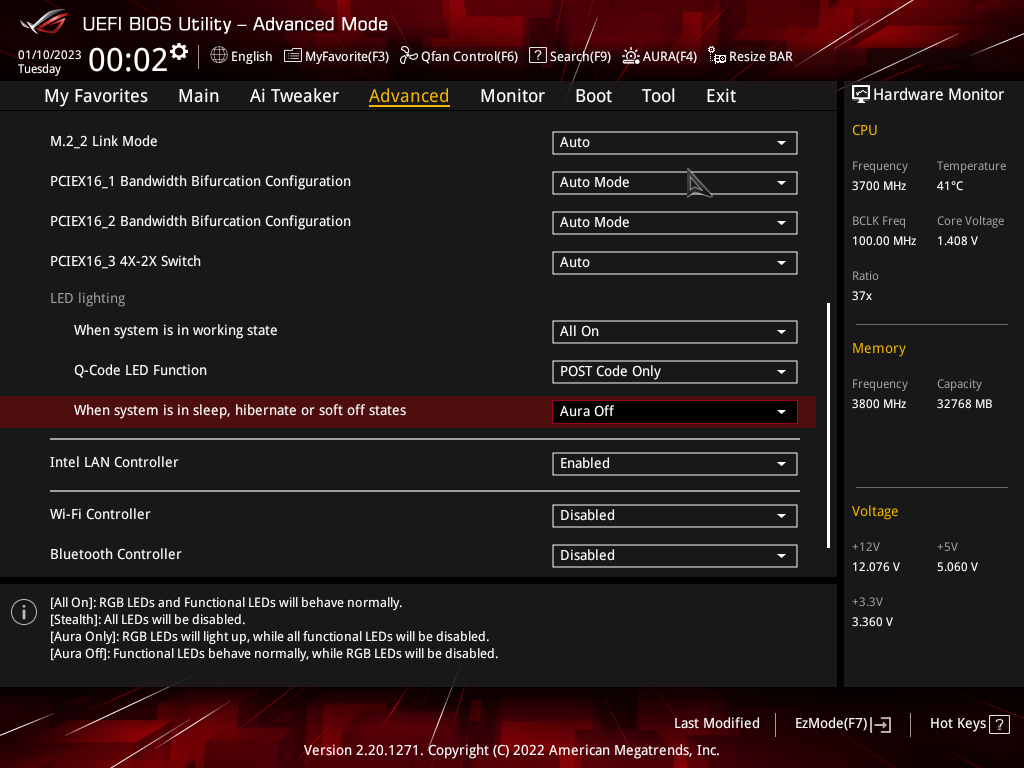Toggle the Resize BAR text button

[x=761, y=57]
